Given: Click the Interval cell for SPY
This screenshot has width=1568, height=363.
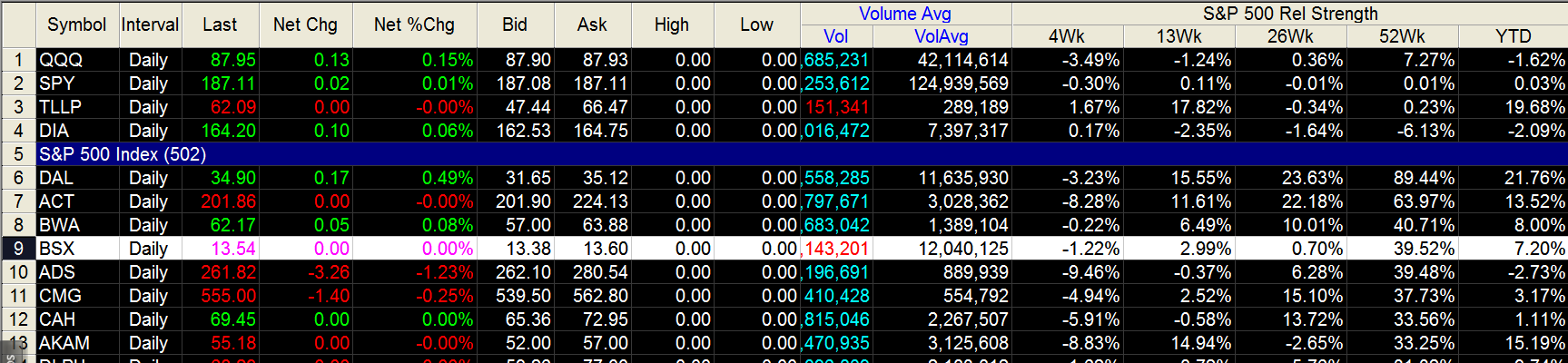Looking at the screenshot, I should coord(149,83).
